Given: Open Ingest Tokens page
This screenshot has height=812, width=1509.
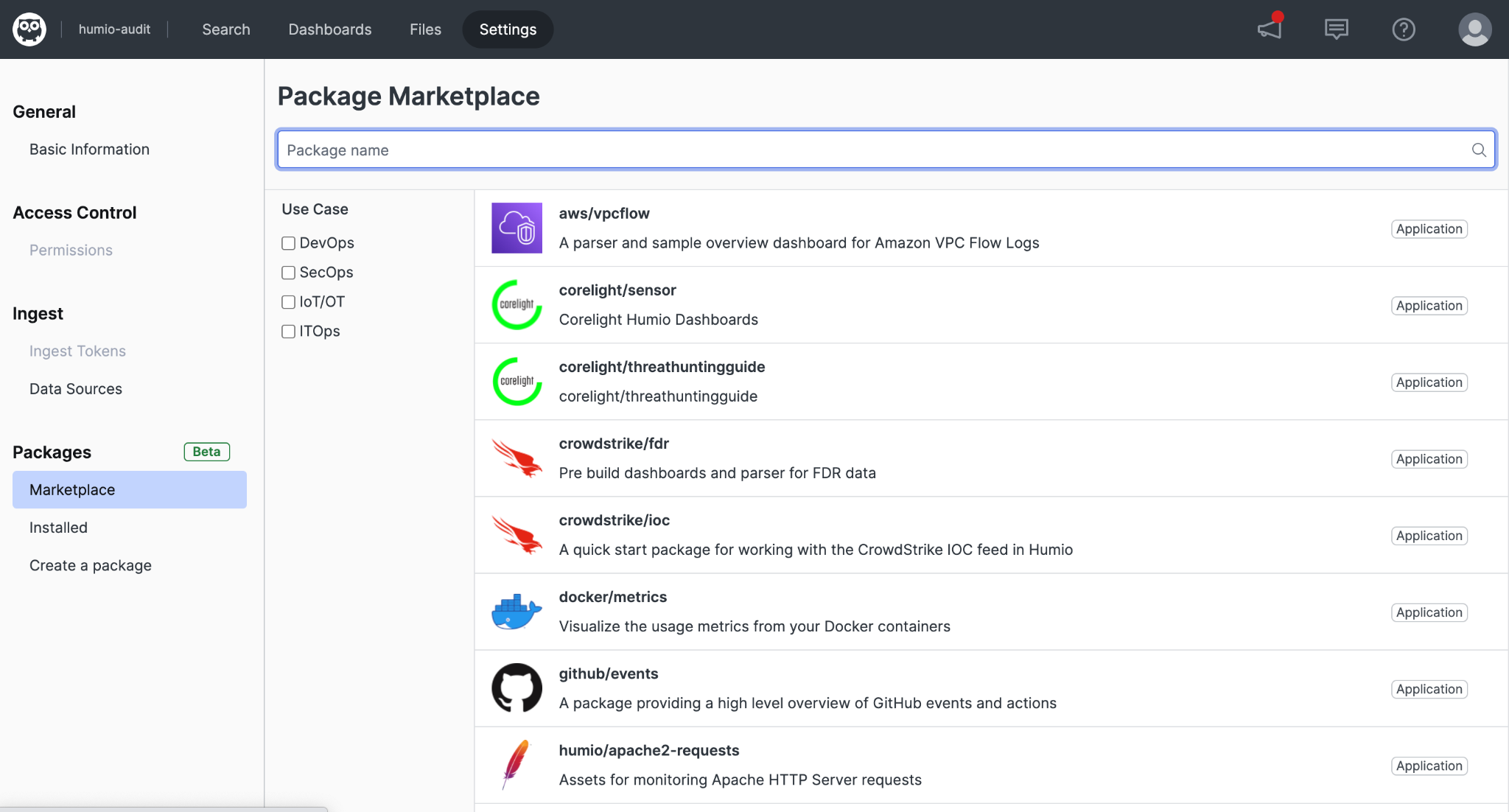Looking at the screenshot, I should (77, 351).
